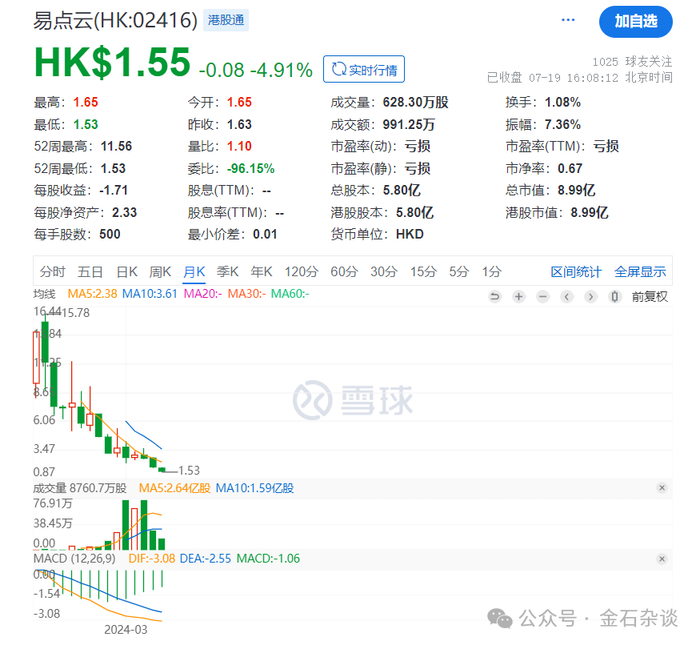Select the 周K chart tab
The width and height of the screenshot is (700, 646).
[160, 271]
